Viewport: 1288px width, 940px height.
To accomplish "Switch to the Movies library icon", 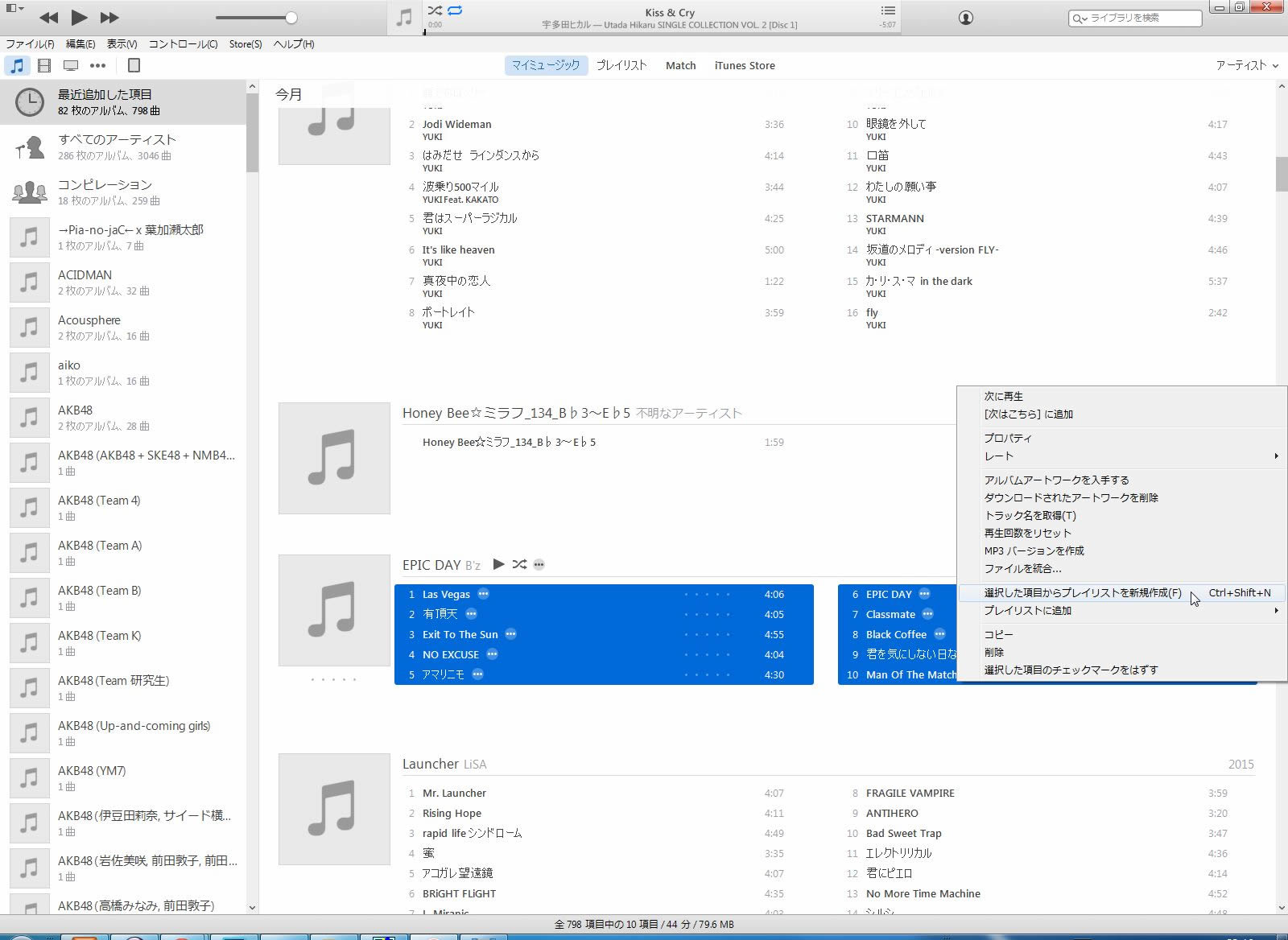I will click(x=44, y=65).
